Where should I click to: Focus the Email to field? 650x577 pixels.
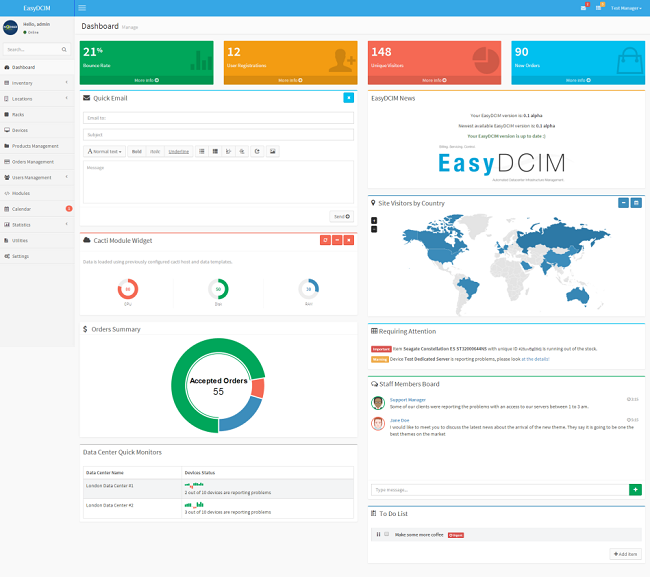tap(218, 118)
